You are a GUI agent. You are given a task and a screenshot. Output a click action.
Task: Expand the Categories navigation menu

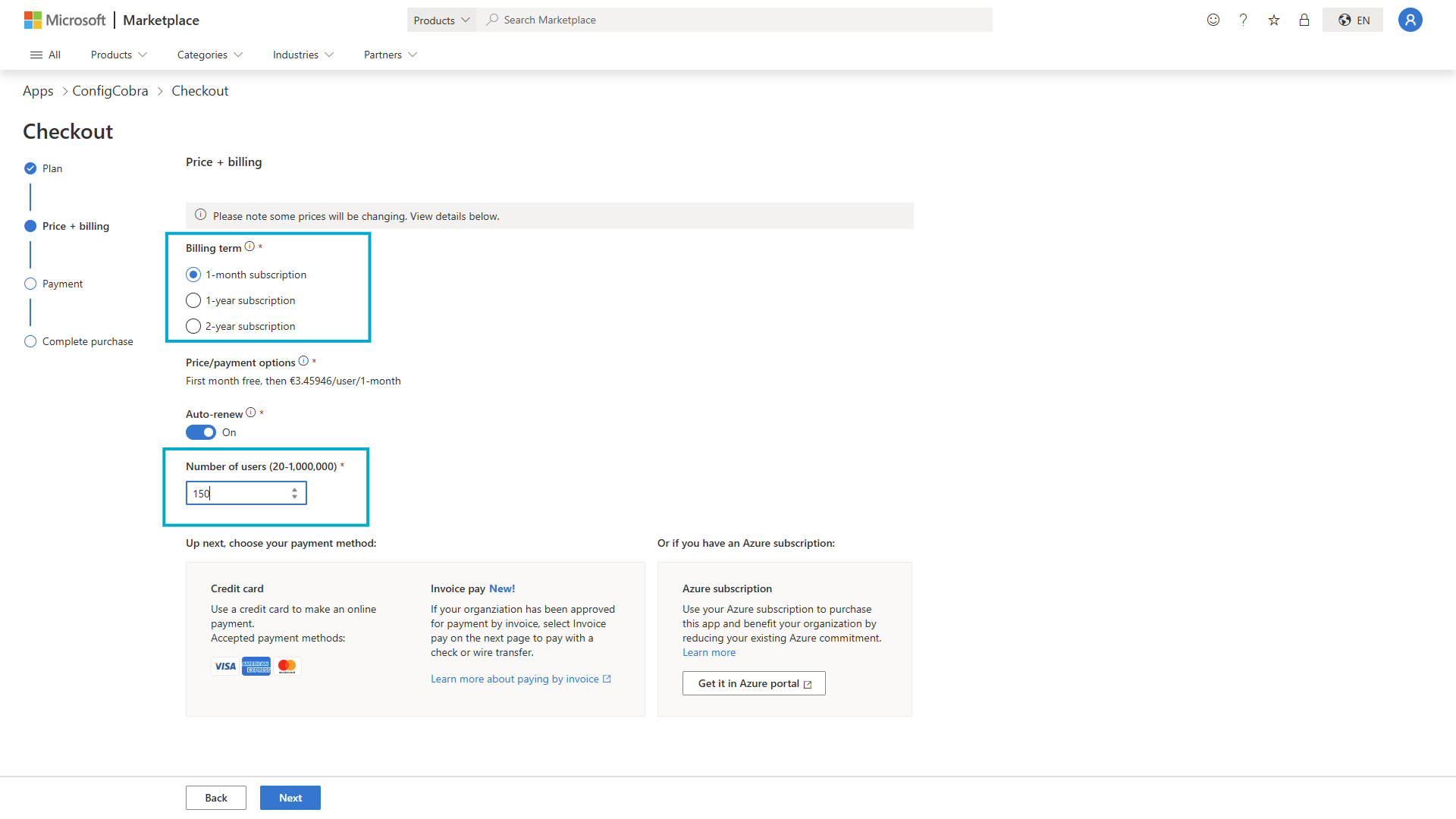tap(210, 55)
